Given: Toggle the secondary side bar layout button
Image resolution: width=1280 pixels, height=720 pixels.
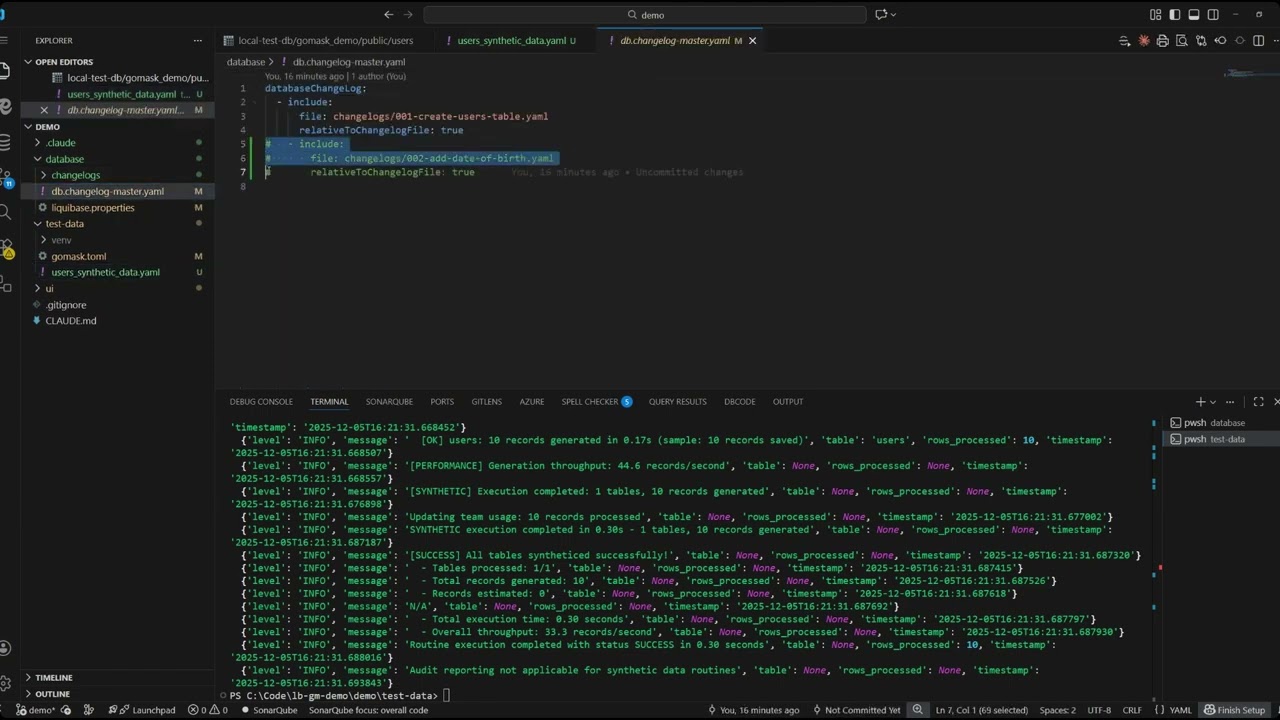Looking at the screenshot, I should pyautogui.click(x=1213, y=15).
